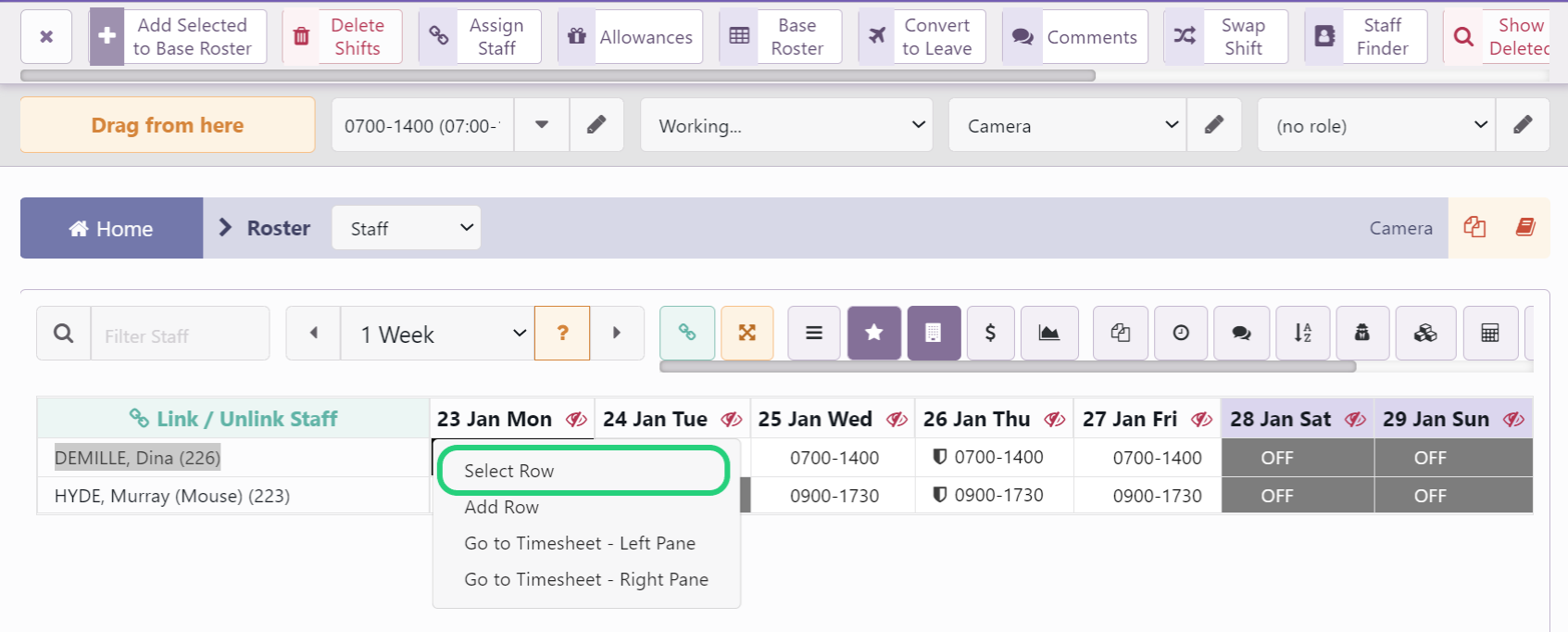Select Go to Timesheet - Left Pane
The height and width of the screenshot is (632, 1568).
click(x=580, y=543)
